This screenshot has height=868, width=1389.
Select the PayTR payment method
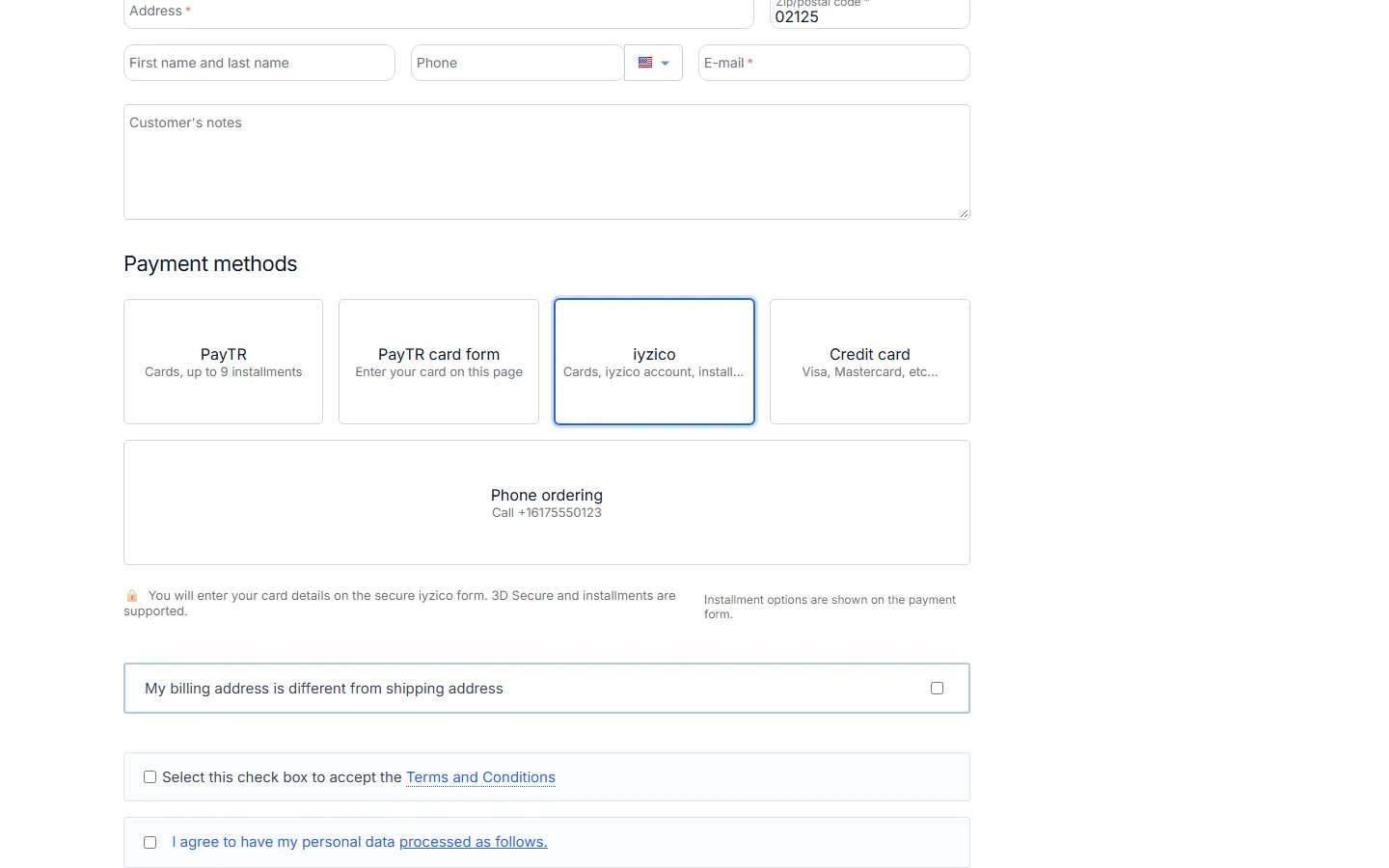click(223, 362)
